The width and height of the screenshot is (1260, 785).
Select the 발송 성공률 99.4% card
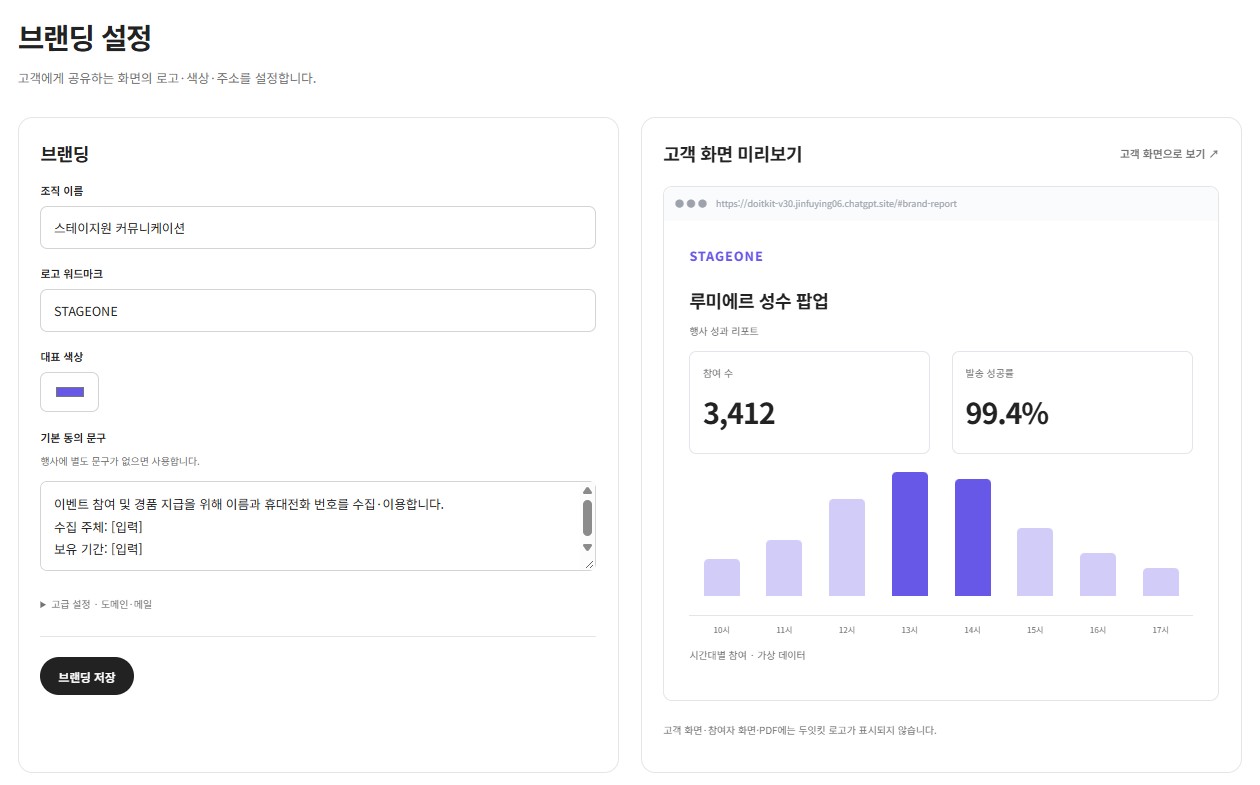click(x=1072, y=402)
